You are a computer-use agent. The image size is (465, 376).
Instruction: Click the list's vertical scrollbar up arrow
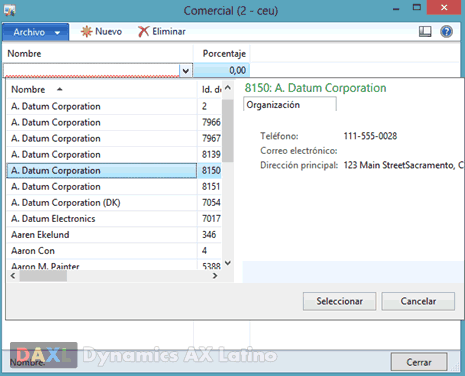pyautogui.click(x=228, y=88)
